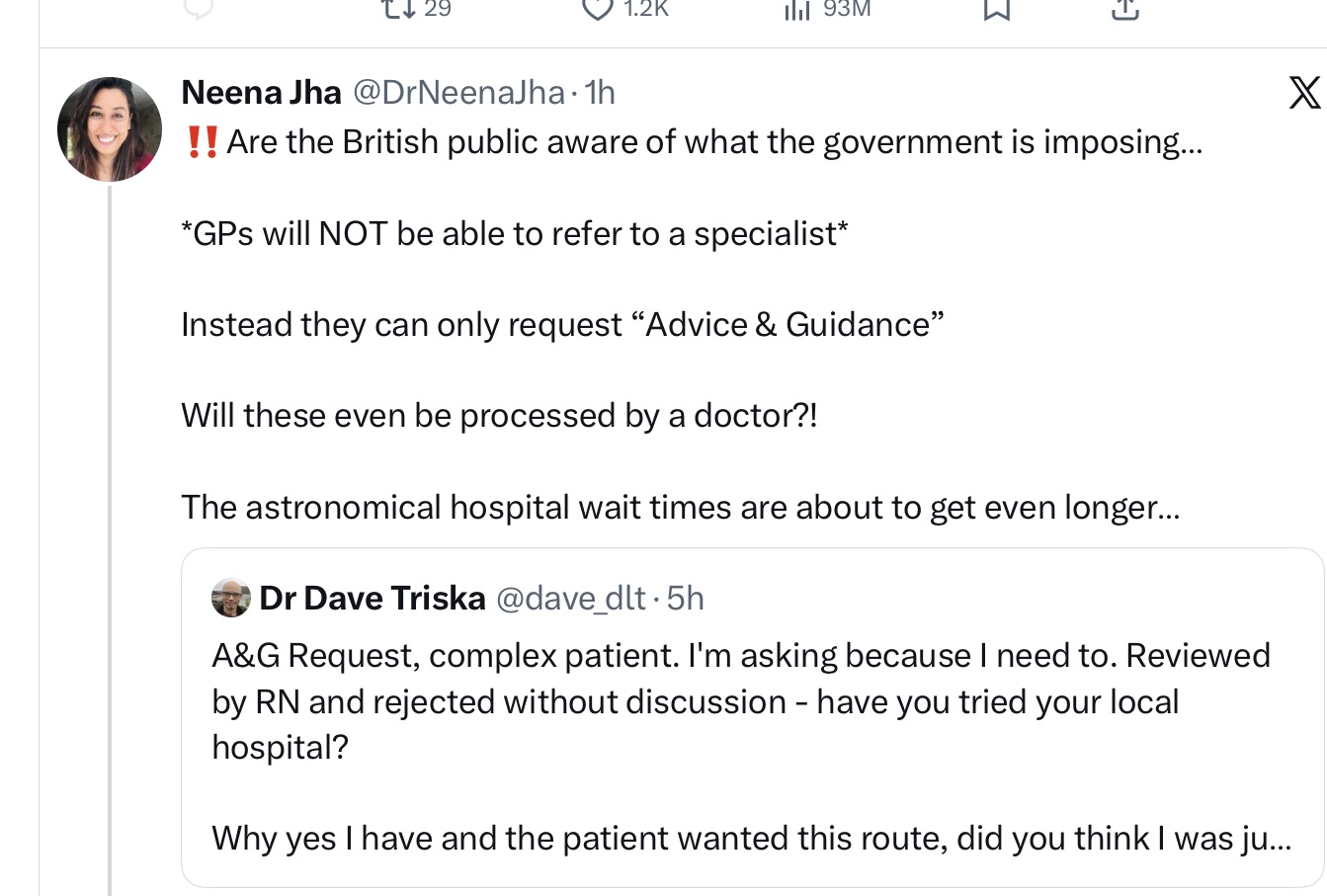Like the post with 1.2K likes
This screenshot has height=896, width=1327.
click(x=598, y=9)
